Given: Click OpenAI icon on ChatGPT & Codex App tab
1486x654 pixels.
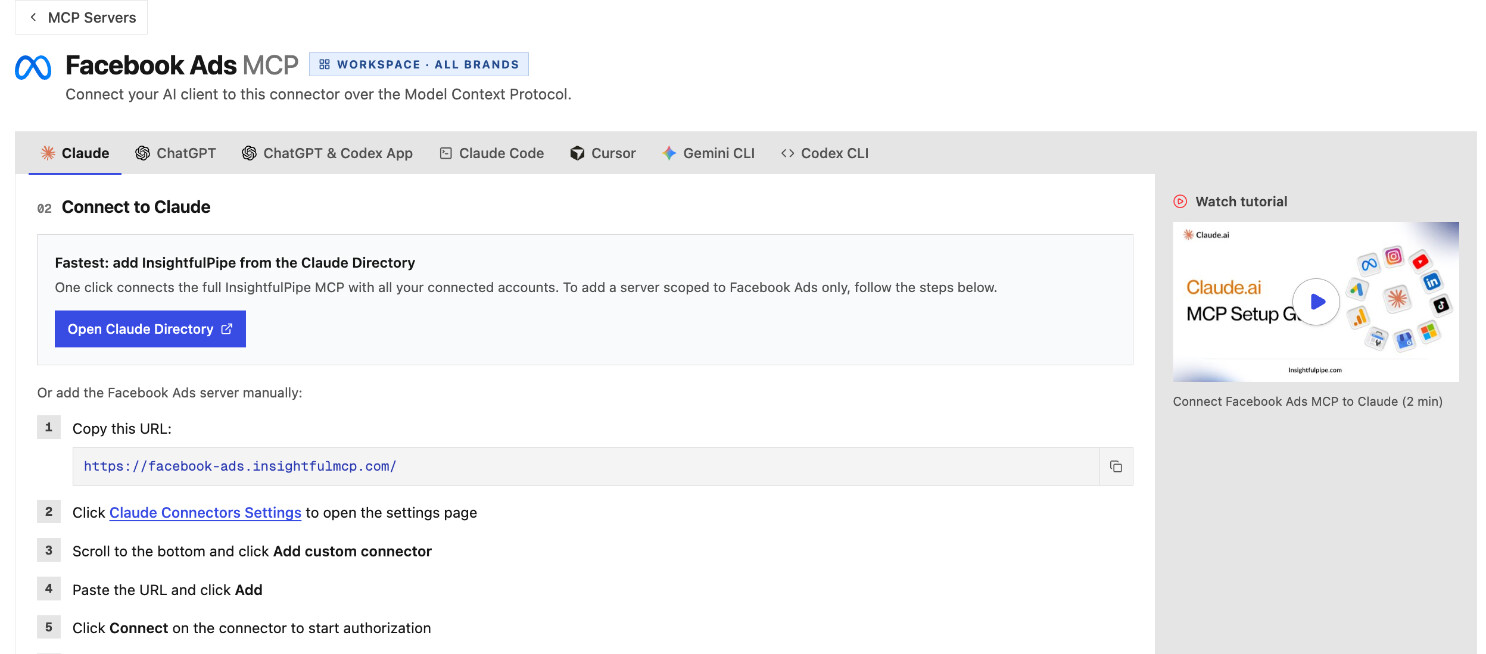Looking at the screenshot, I should [x=250, y=153].
